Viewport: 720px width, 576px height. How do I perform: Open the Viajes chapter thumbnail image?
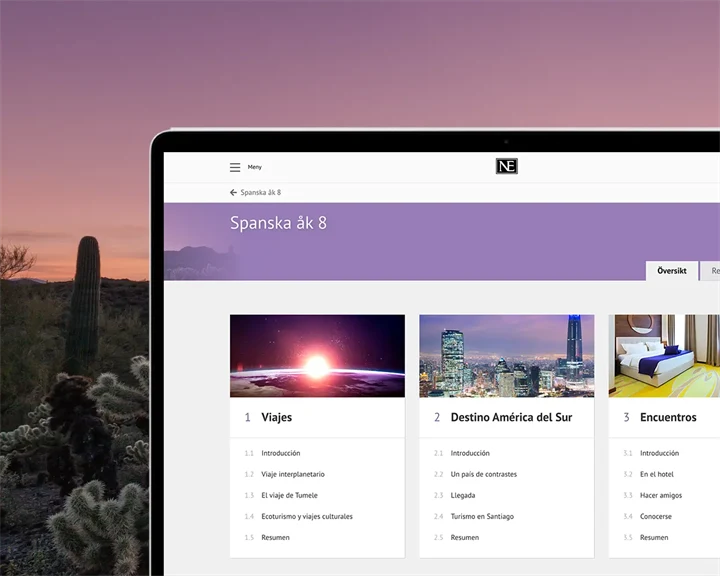(x=317, y=356)
